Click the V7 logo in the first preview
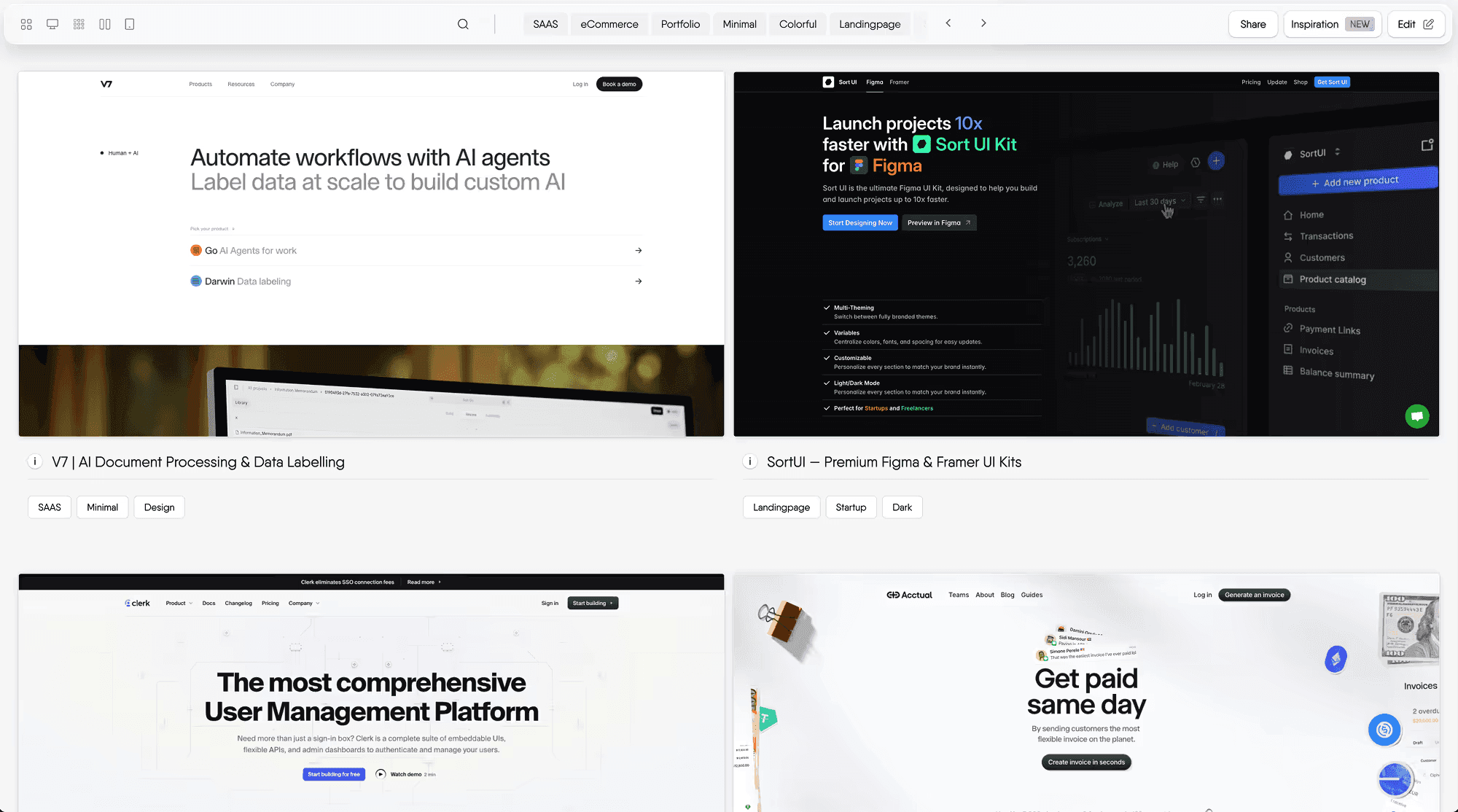 coord(106,84)
